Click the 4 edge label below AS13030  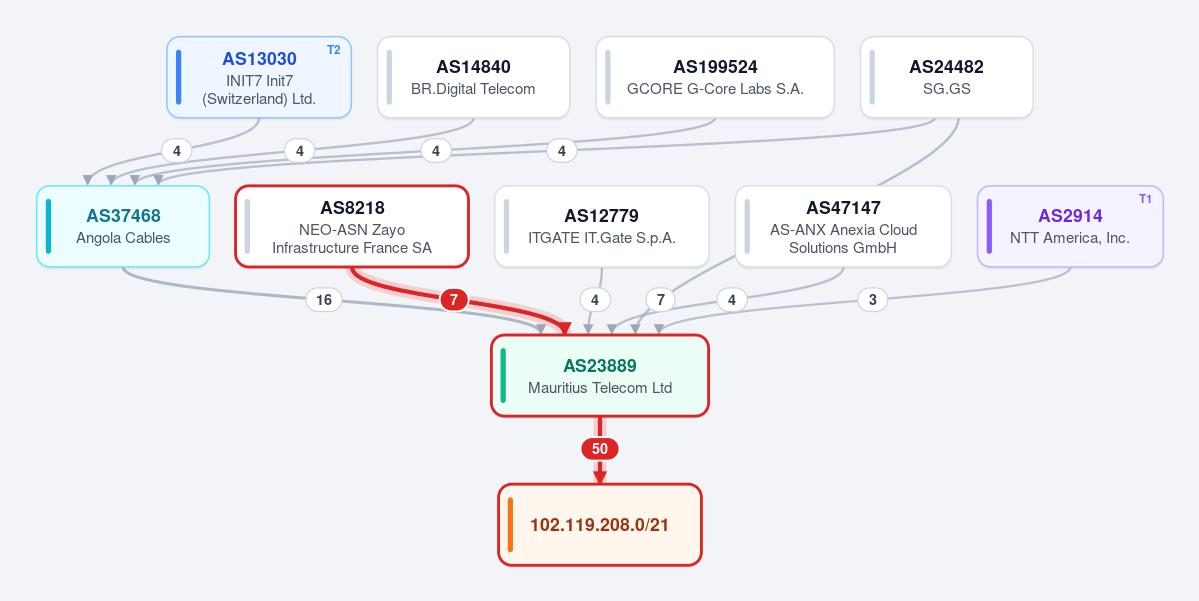pyautogui.click(x=177, y=151)
